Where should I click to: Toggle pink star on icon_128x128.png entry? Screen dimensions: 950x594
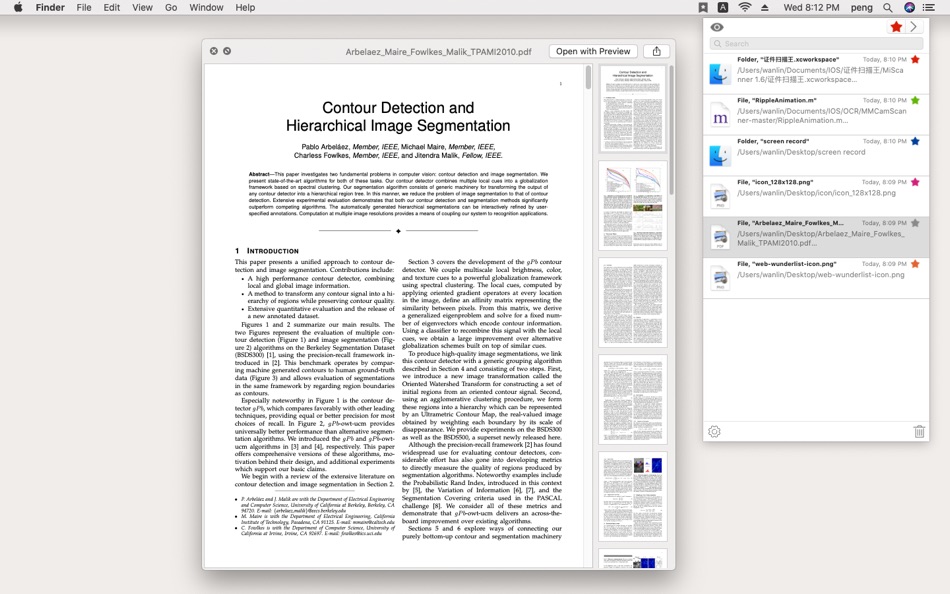tap(915, 182)
